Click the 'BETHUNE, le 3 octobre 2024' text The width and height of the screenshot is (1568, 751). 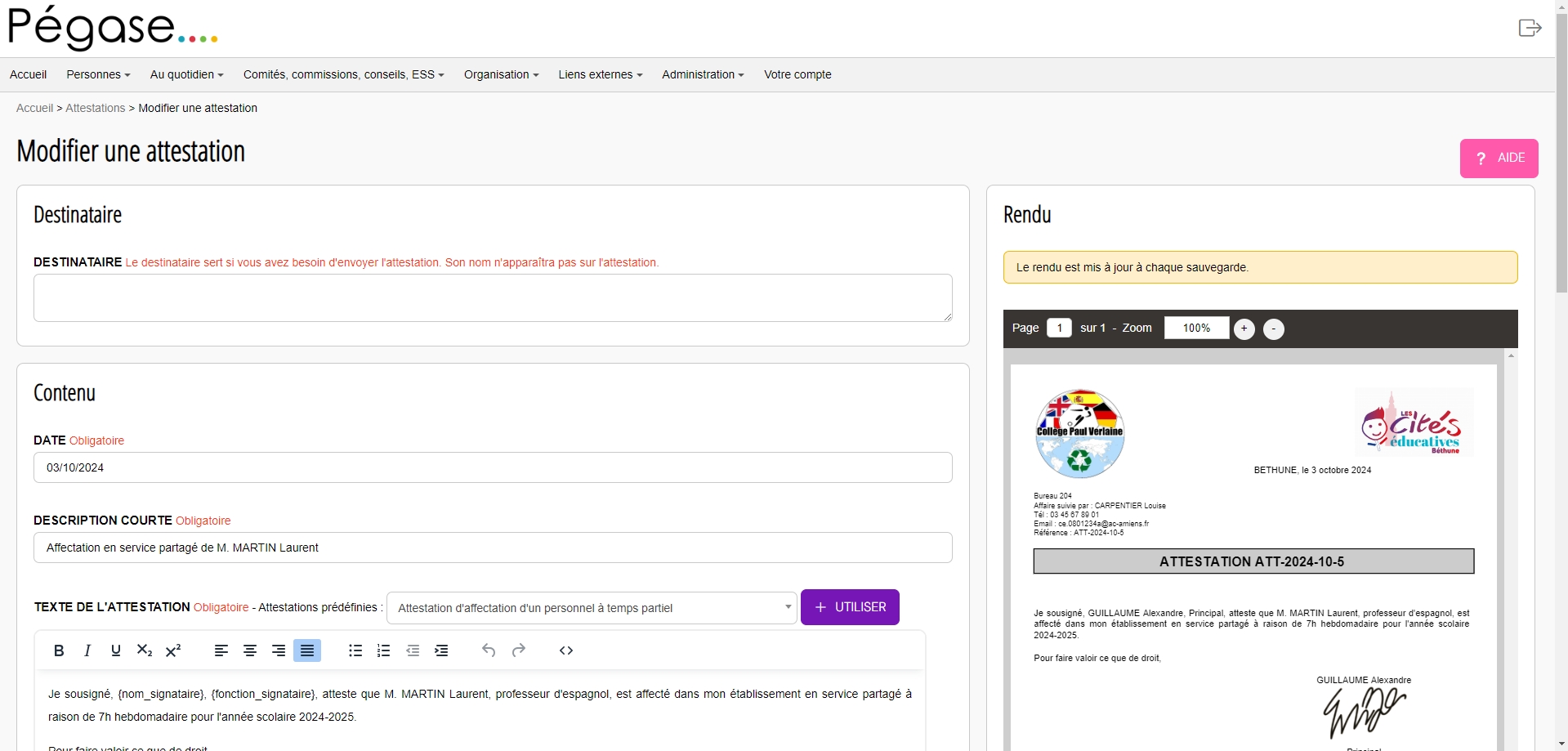(x=1312, y=470)
